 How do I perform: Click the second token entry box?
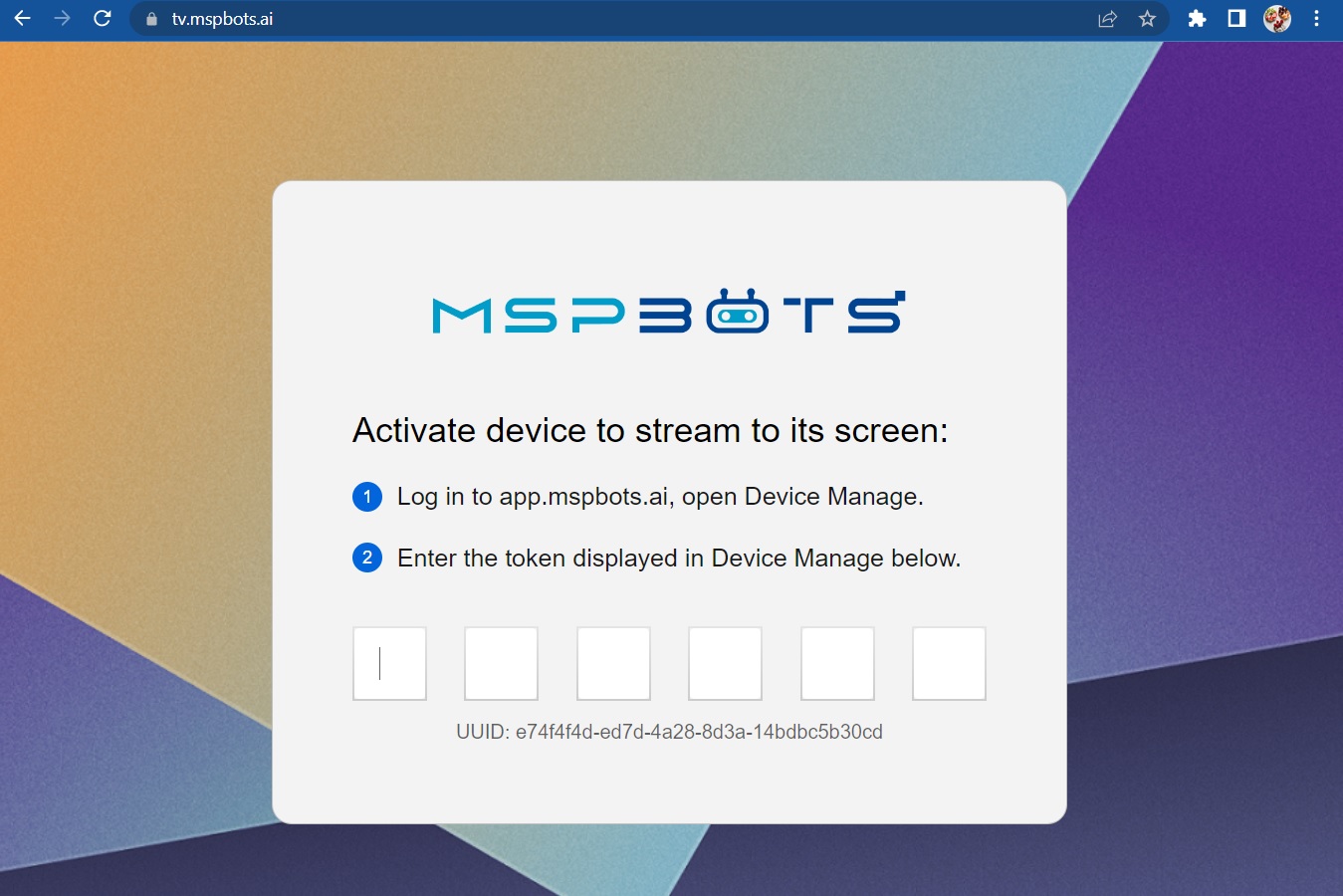[501, 663]
